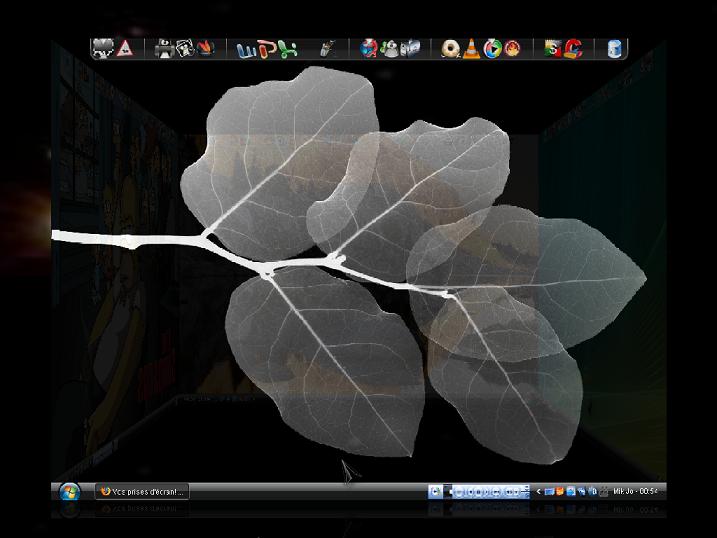The image size is (717, 538).
Task: Open the computer monitor icon in the dock
Action: click(x=103, y=48)
